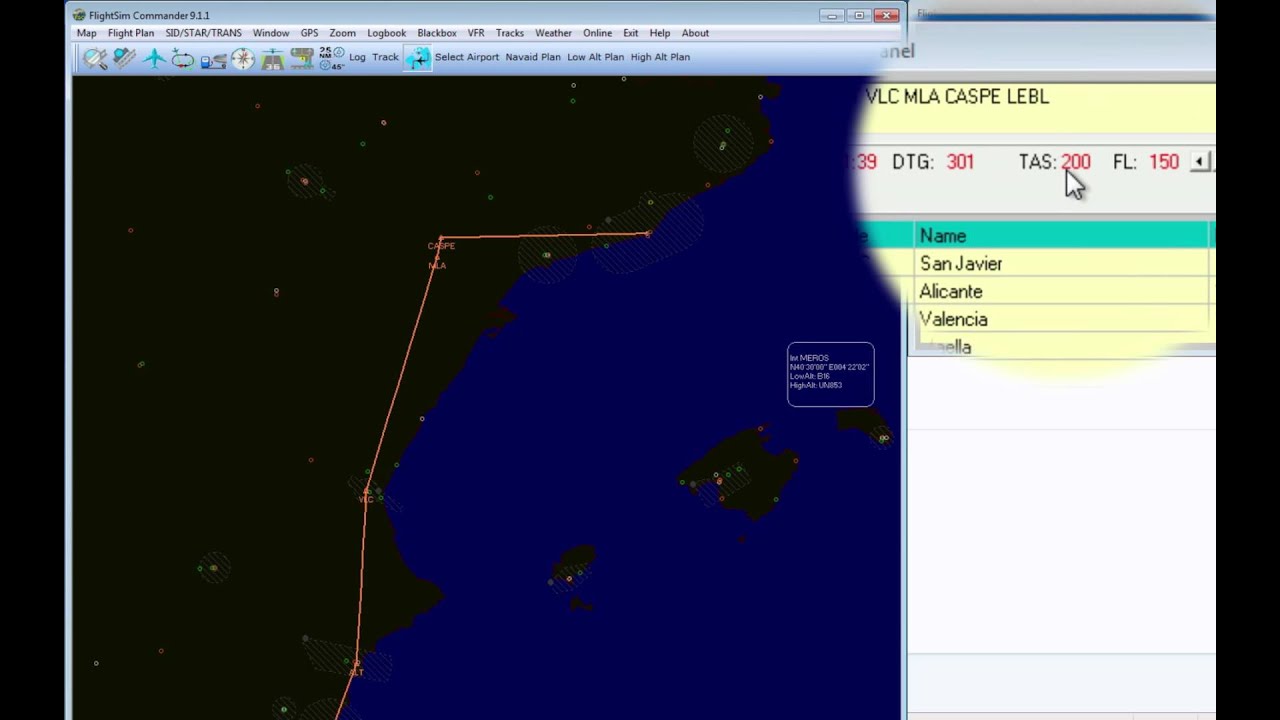Open the About menu
The width and height of the screenshot is (1280, 720).
pyautogui.click(x=695, y=33)
